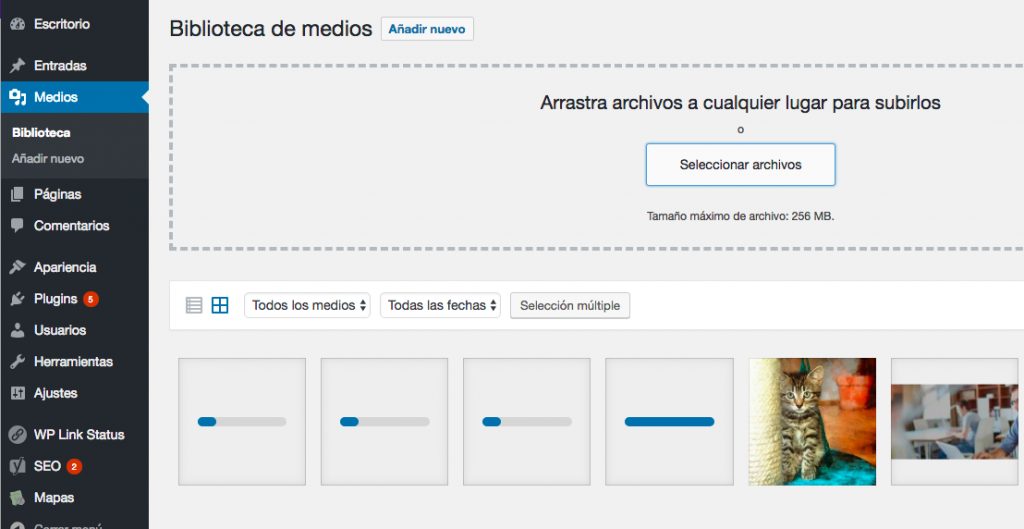
Task: Open the Medios menu item
Action: pos(74,97)
